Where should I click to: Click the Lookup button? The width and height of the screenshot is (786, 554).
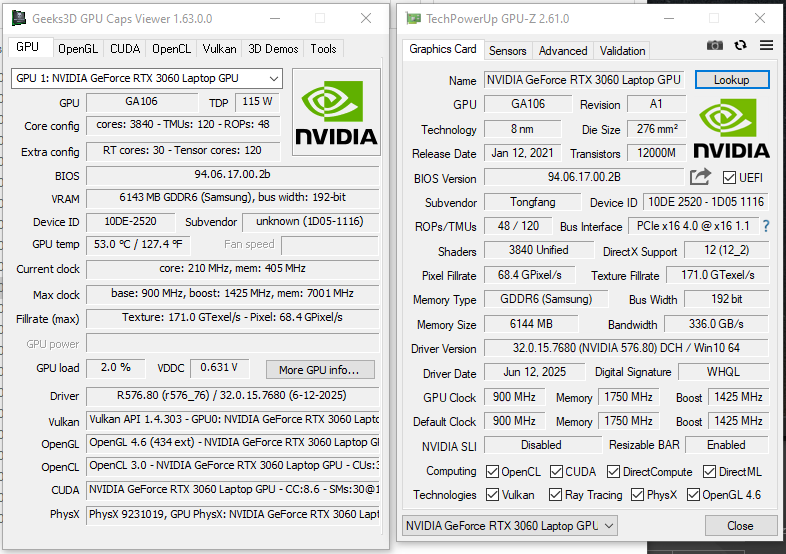coord(732,80)
